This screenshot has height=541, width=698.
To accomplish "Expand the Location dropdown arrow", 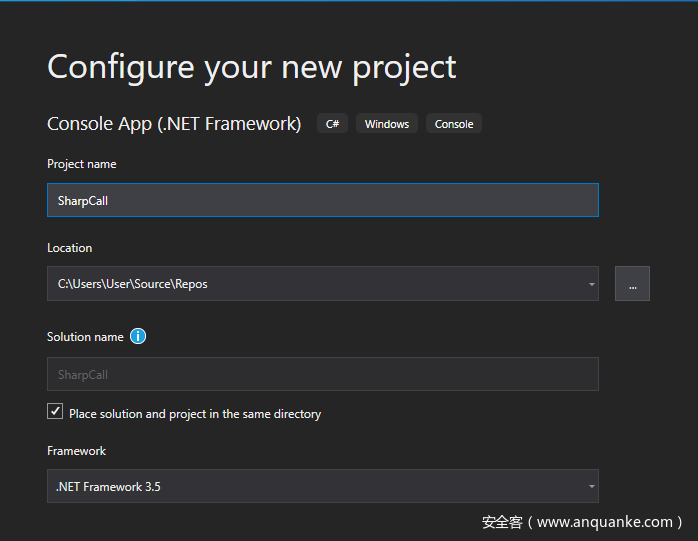I will click(x=592, y=284).
